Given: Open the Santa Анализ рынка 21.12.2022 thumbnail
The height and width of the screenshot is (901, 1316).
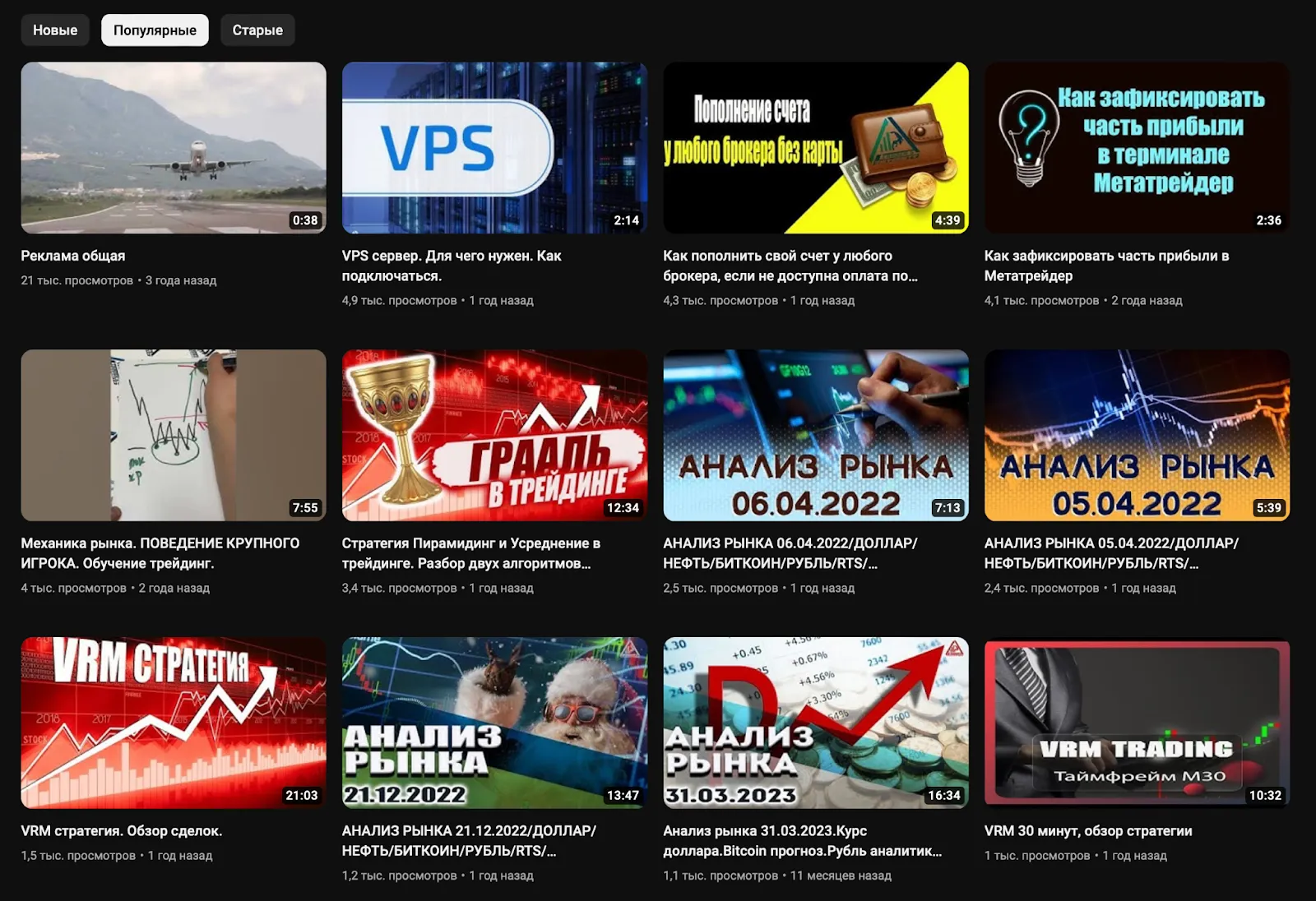Looking at the screenshot, I should (494, 723).
